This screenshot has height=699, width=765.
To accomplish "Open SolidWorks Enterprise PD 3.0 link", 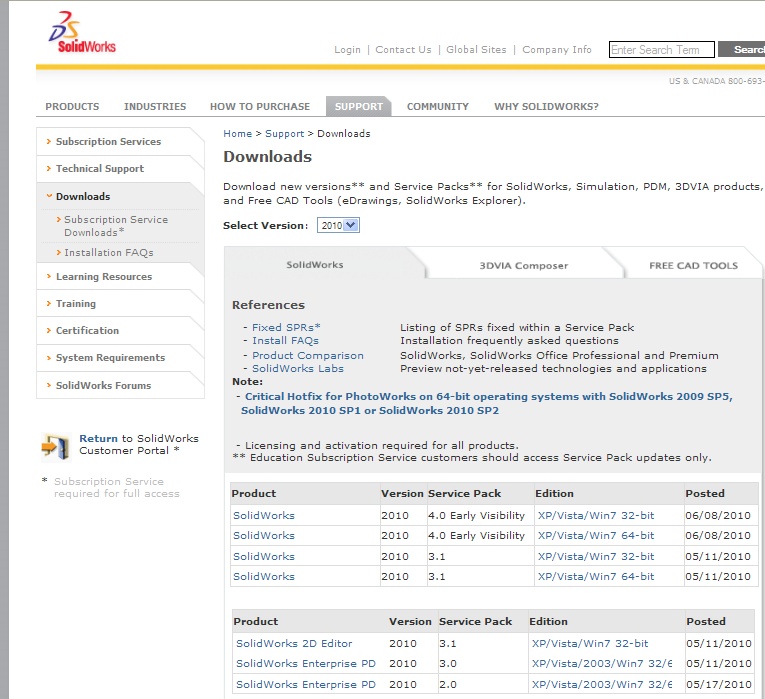I will coord(306,663).
